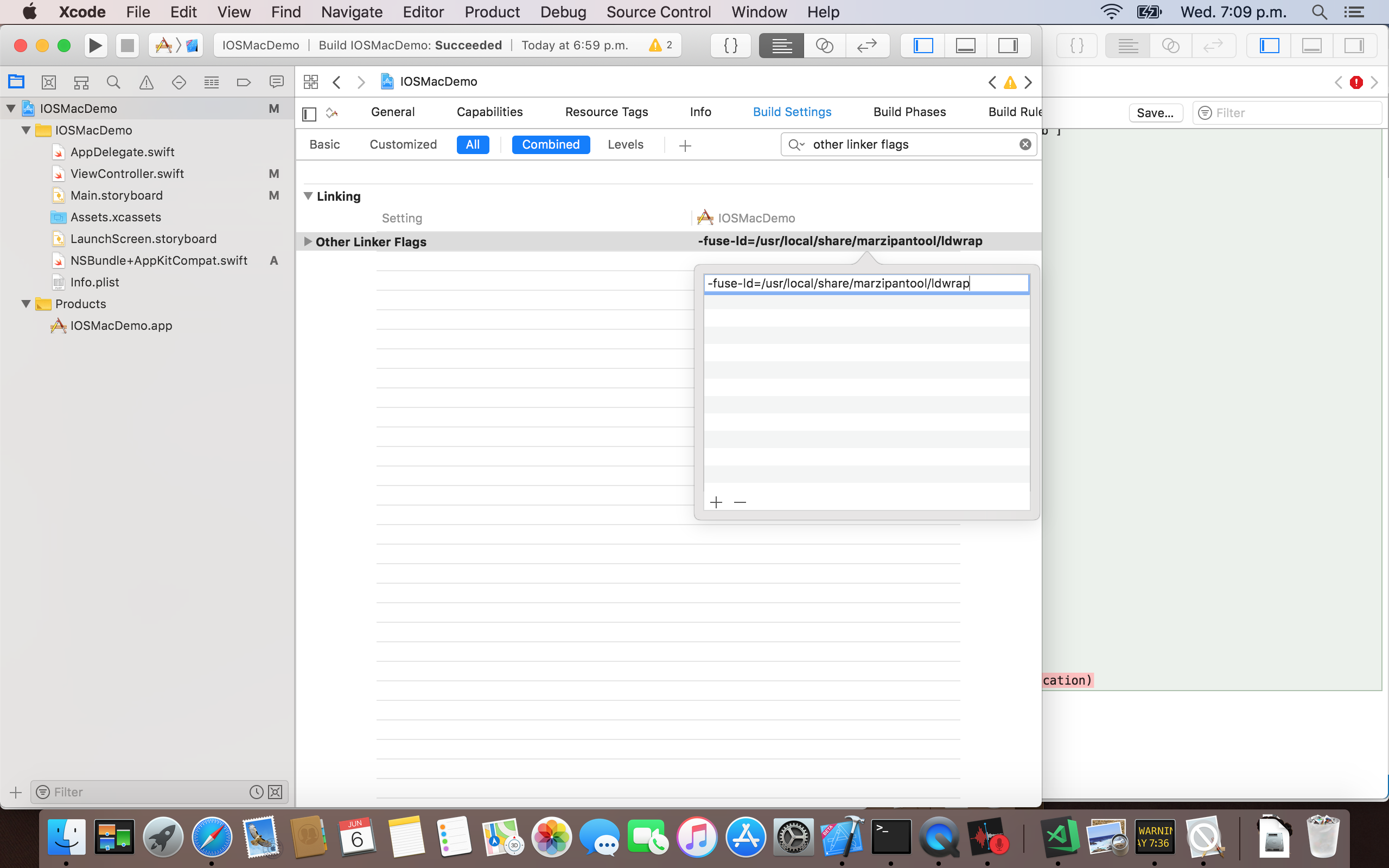Open the related items grid menu

pyautogui.click(x=310, y=81)
